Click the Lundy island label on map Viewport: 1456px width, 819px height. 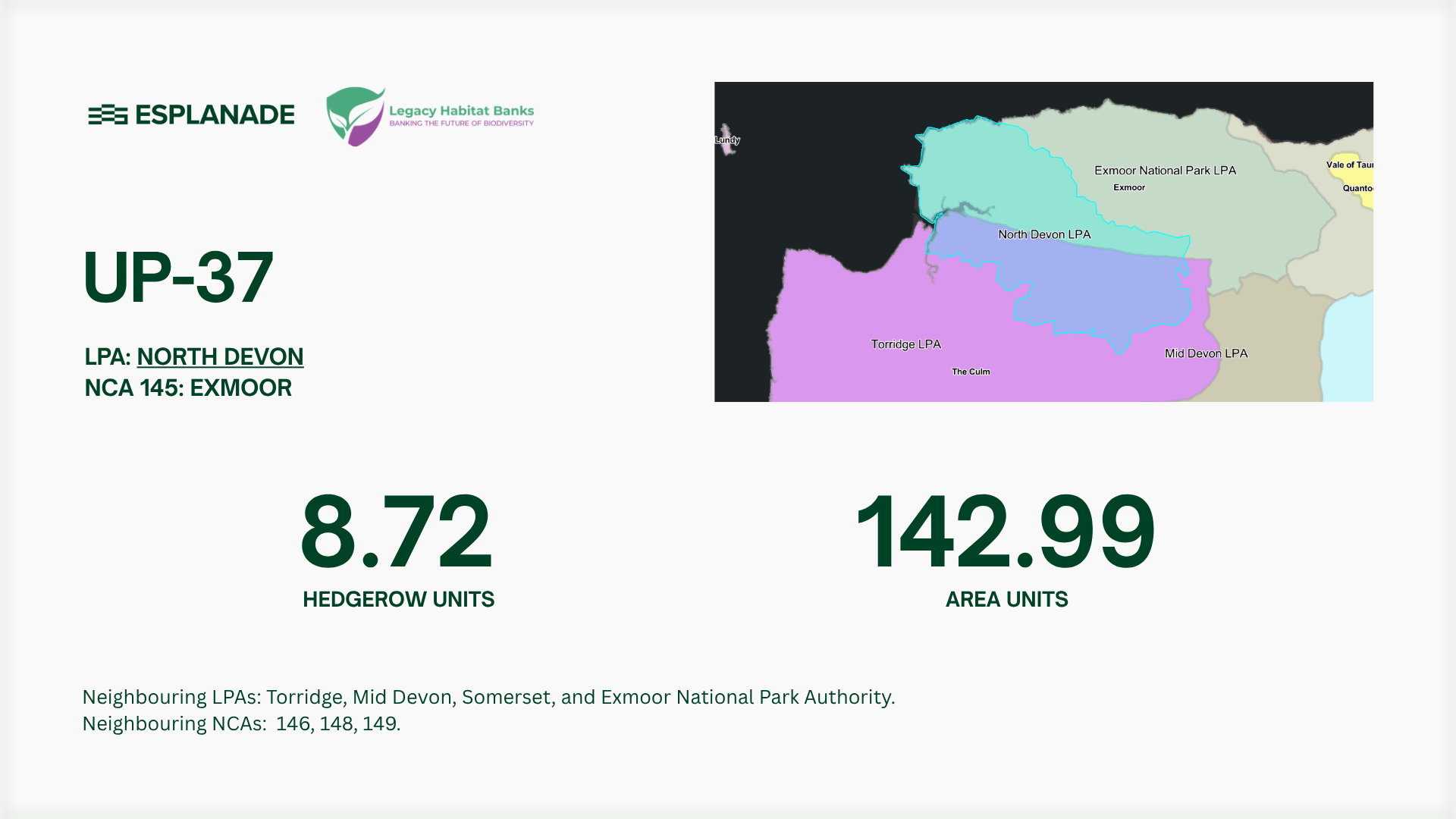(x=727, y=140)
